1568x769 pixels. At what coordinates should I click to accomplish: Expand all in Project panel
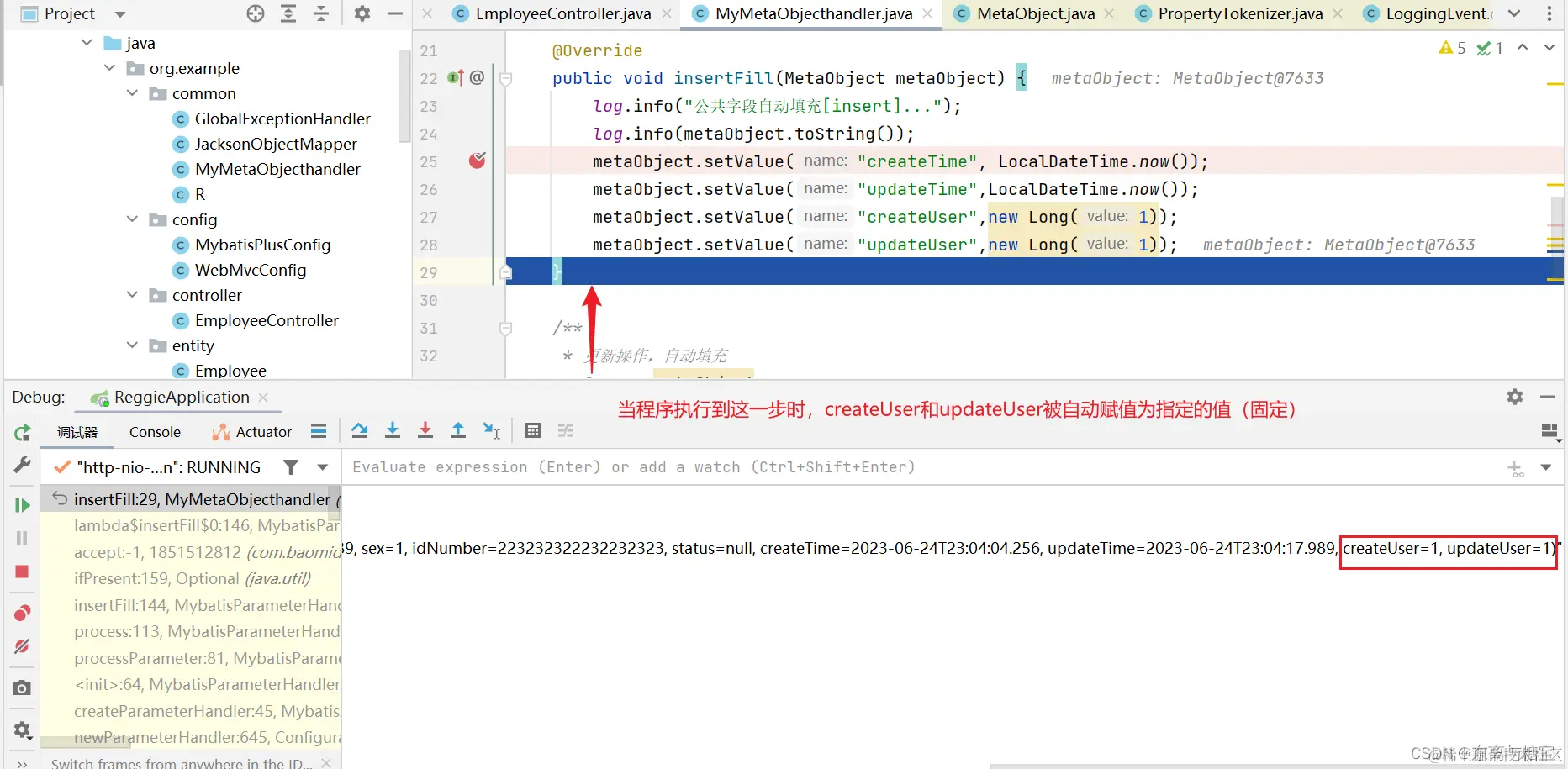click(288, 13)
